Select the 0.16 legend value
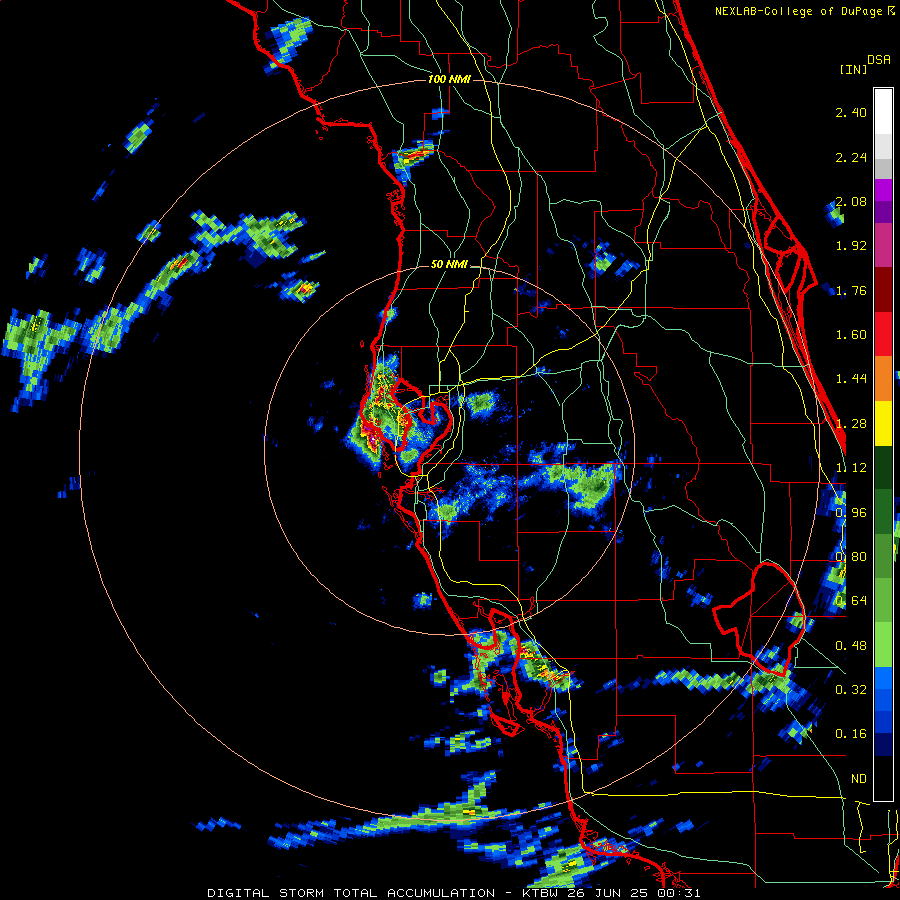 point(851,734)
